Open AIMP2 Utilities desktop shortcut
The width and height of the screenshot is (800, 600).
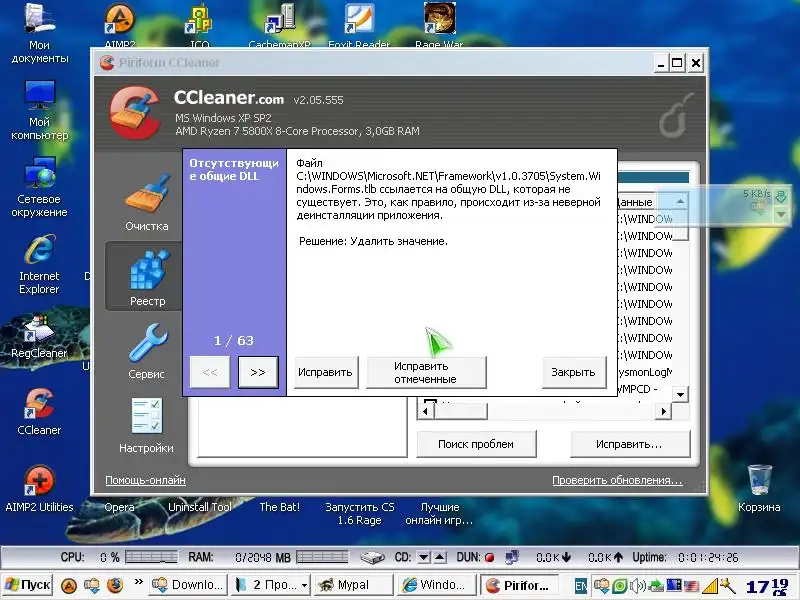(39, 488)
